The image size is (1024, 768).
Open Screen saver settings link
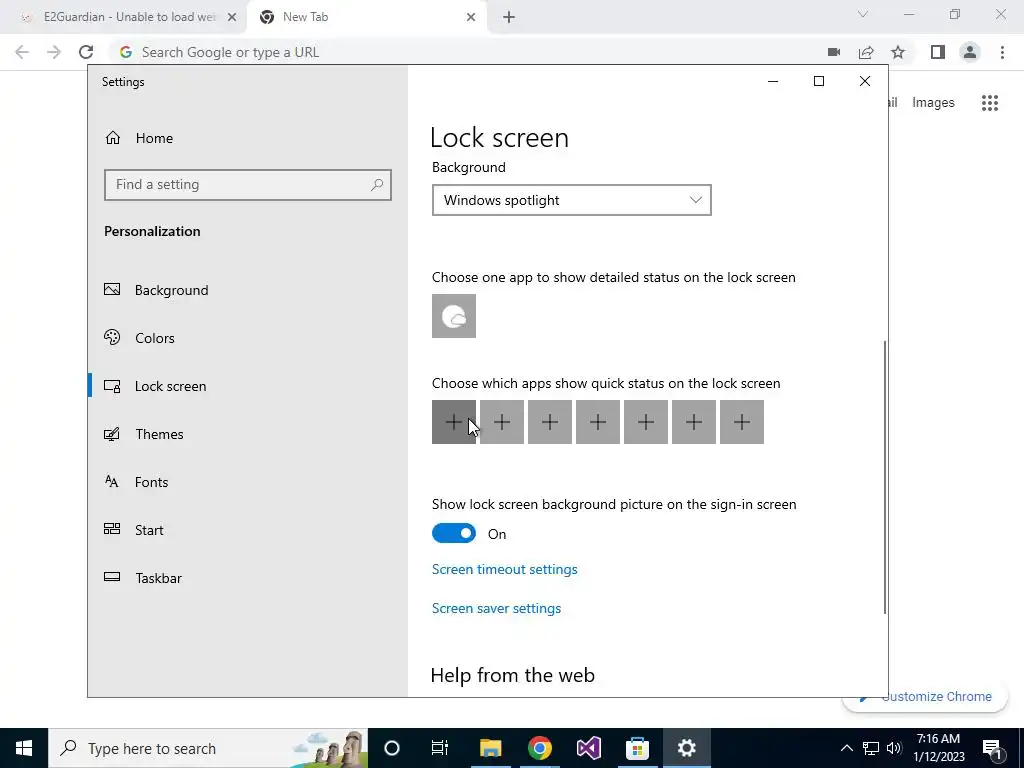coord(496,608)
